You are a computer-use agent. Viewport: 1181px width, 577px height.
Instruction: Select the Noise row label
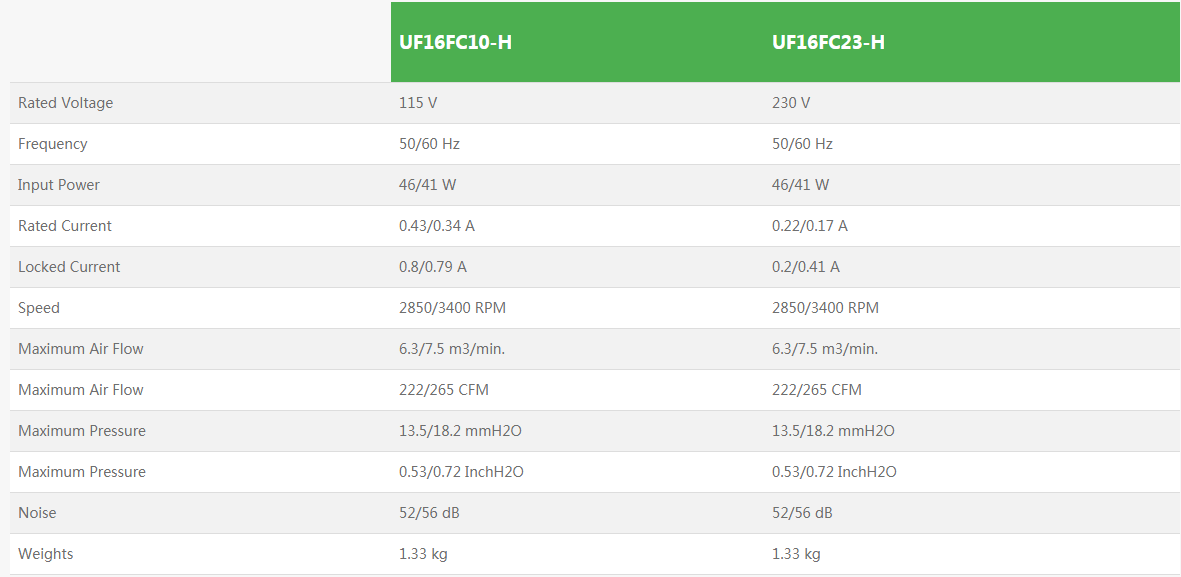tap(37, 513)
